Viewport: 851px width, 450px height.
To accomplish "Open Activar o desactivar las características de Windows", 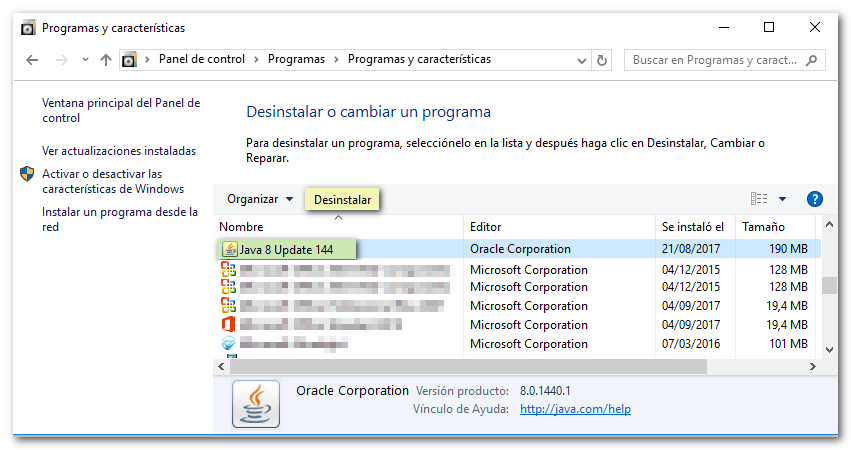I will coord(113,181).
